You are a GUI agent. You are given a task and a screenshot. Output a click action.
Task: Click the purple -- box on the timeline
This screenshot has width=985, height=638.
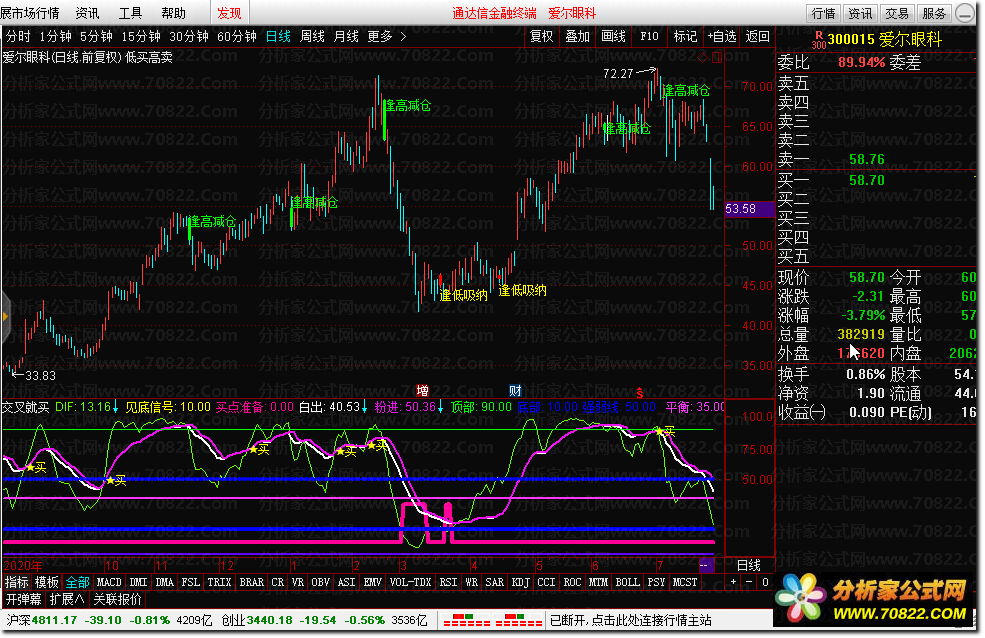706,565
